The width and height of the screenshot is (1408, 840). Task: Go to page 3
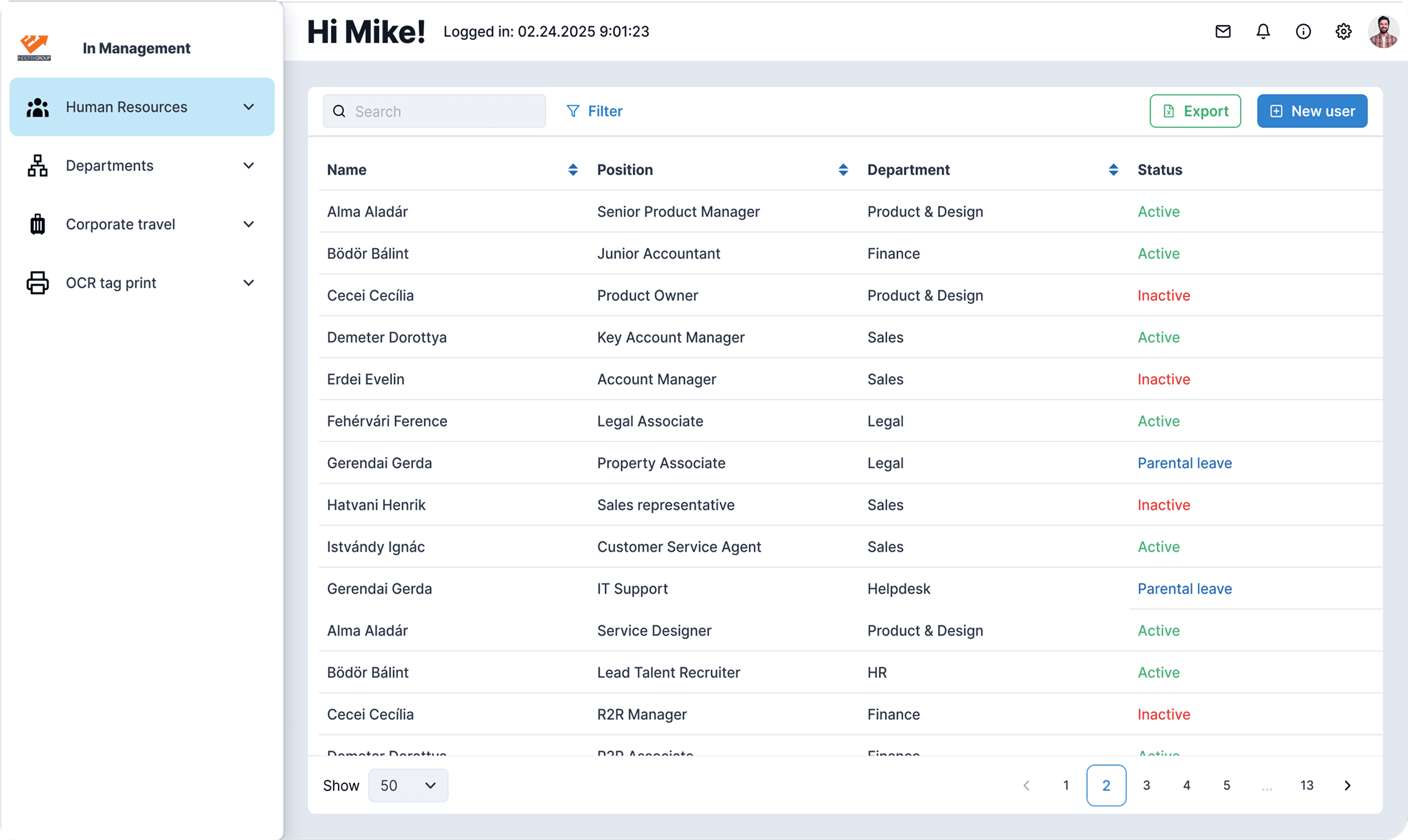click(1146, 785)
